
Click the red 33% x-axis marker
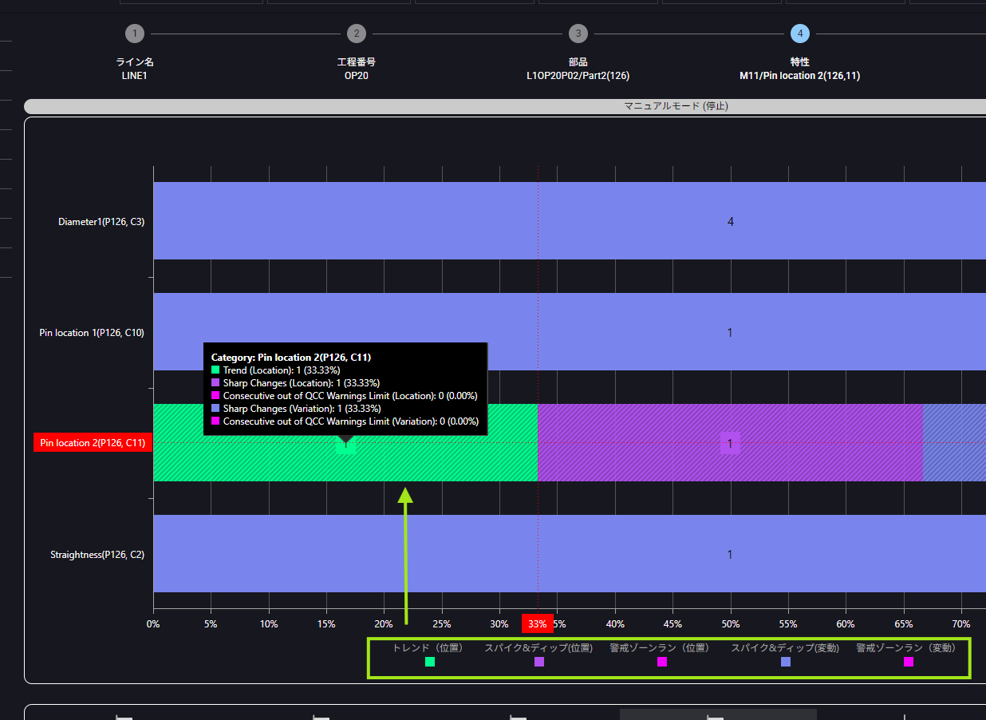point(537,624)
